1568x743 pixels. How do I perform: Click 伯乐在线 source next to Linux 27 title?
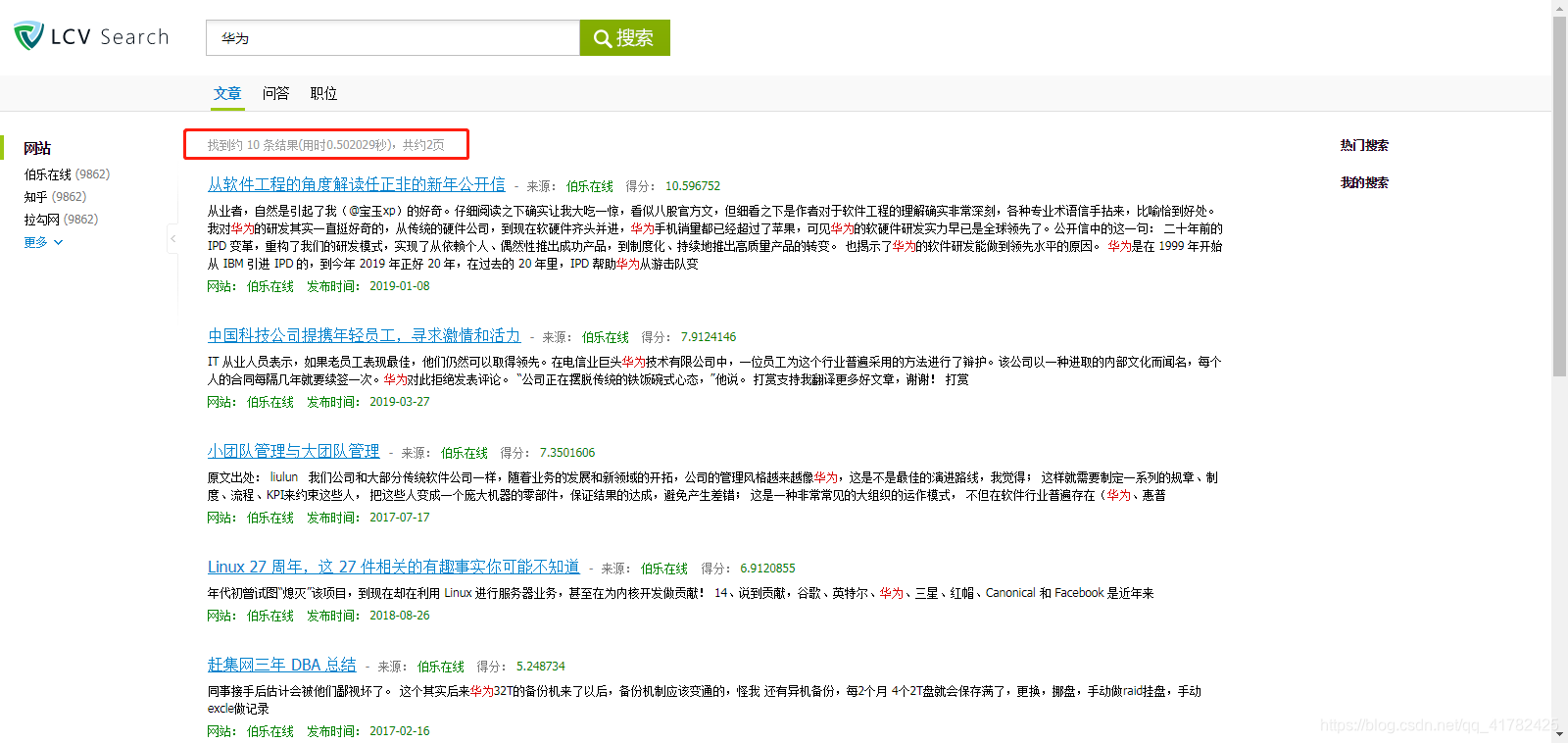(x=664, y=569)
